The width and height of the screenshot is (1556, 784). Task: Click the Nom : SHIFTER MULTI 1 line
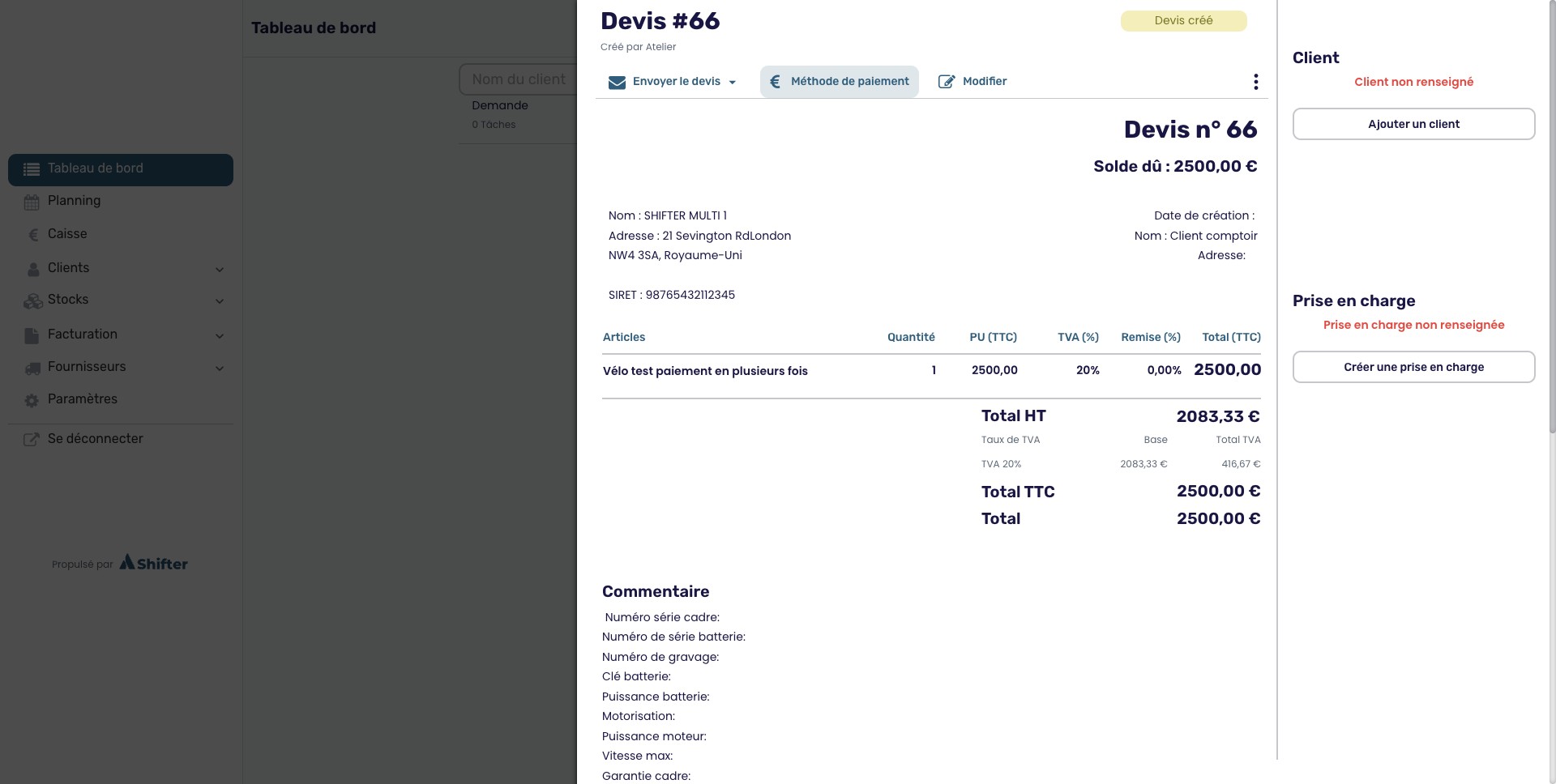(x=668, y=215)
